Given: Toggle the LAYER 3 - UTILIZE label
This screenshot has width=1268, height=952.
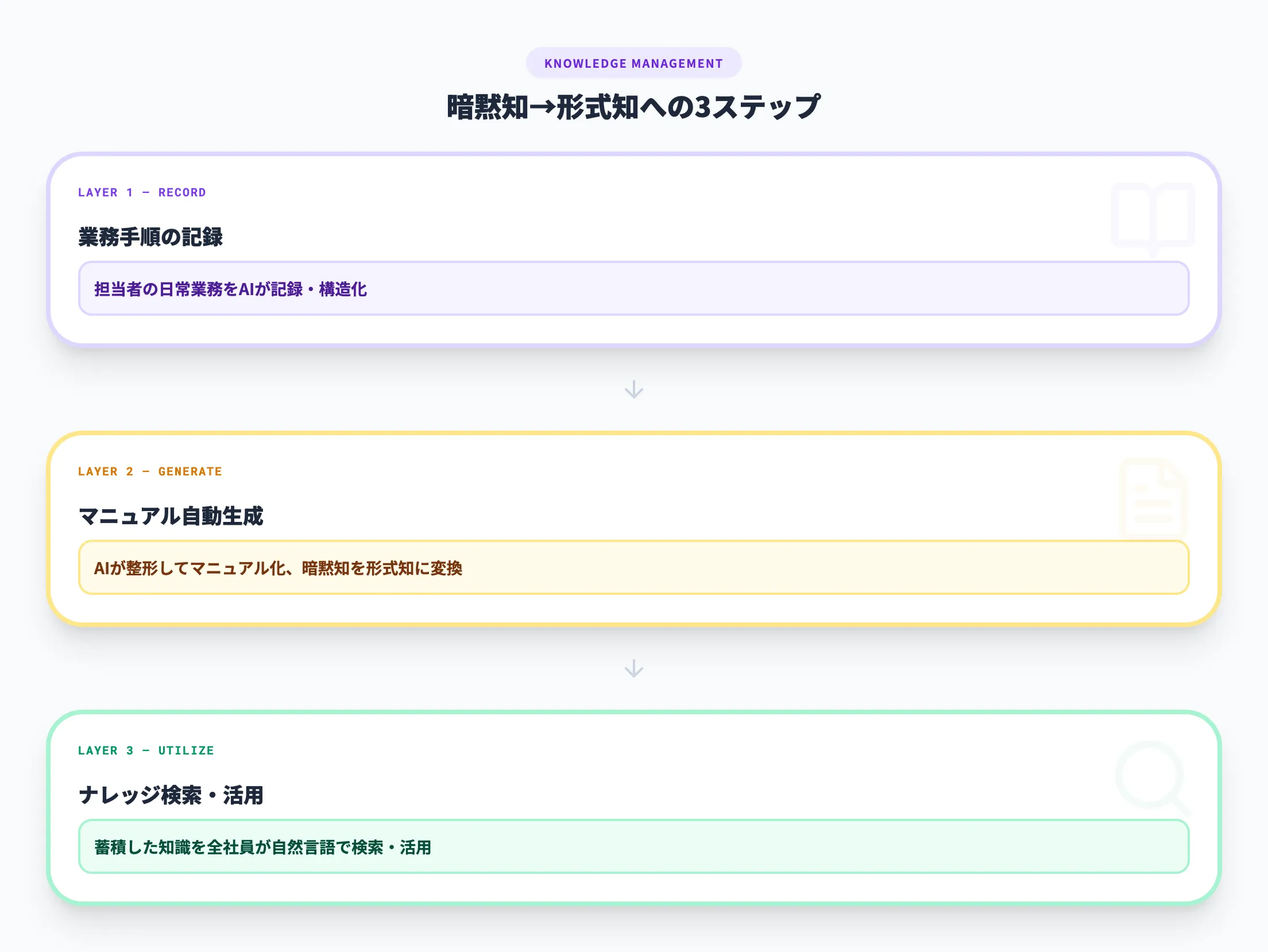Looking at the screenshot, I should (x=146, y=750).
